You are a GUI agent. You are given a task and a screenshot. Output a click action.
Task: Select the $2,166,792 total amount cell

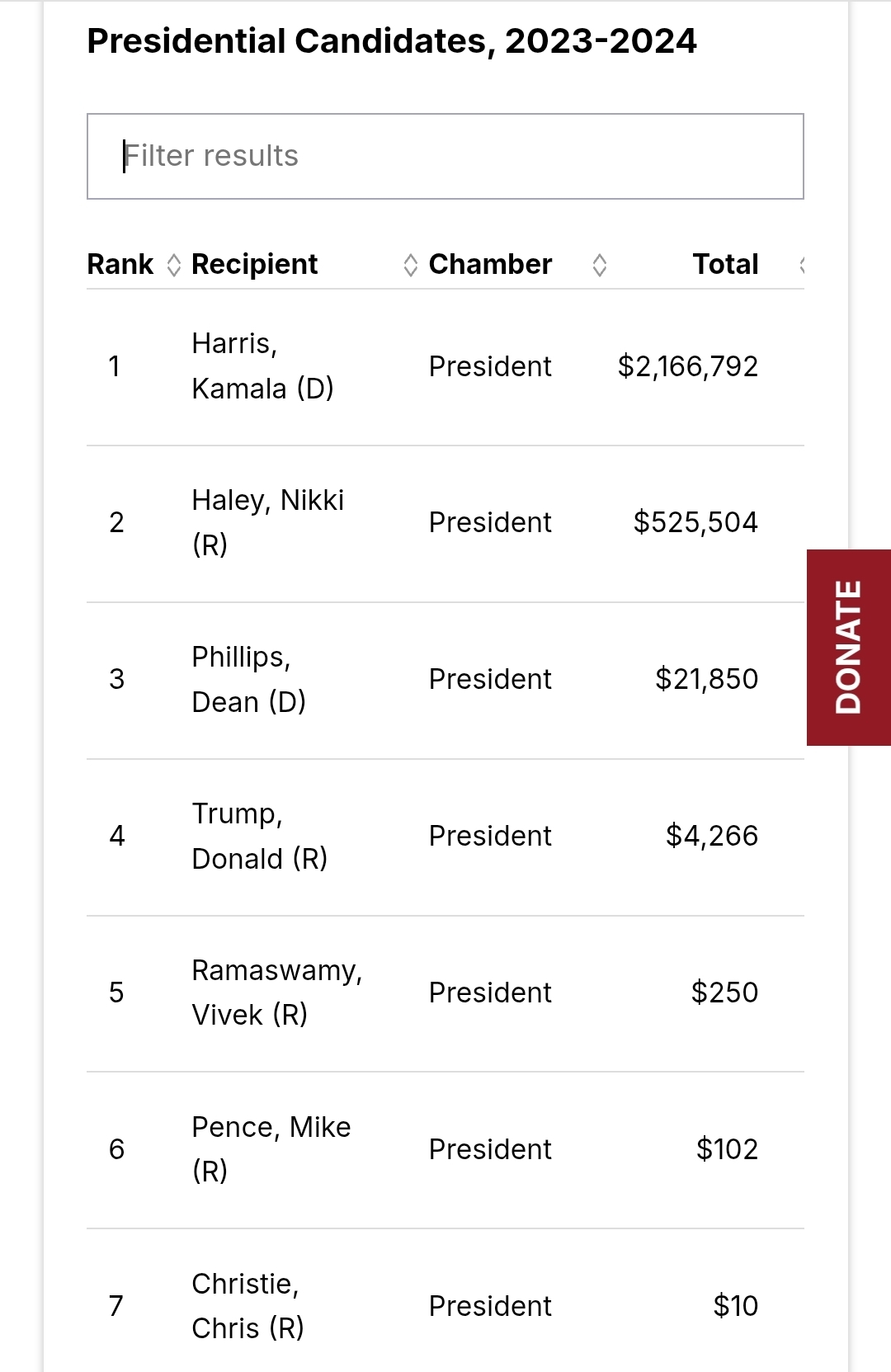click(688, 366)
